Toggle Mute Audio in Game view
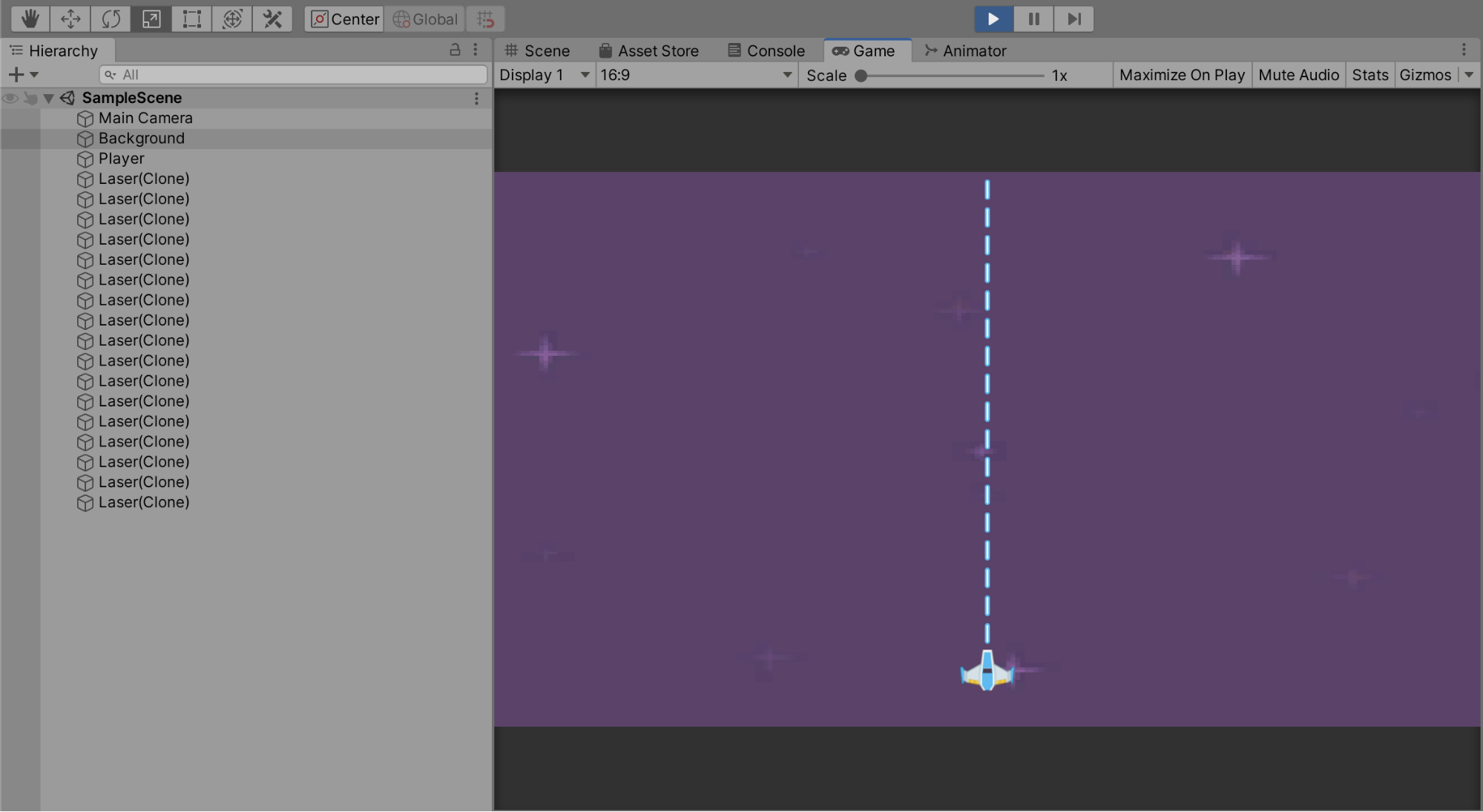Image resolution: width=1483 pixels, height=812 pixels. [1298, 75]
